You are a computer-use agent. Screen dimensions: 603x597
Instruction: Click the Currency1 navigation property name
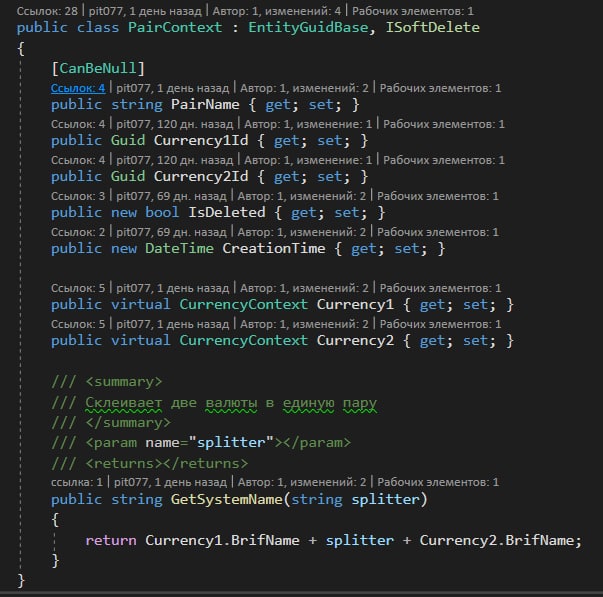click(x=355, y=305)
